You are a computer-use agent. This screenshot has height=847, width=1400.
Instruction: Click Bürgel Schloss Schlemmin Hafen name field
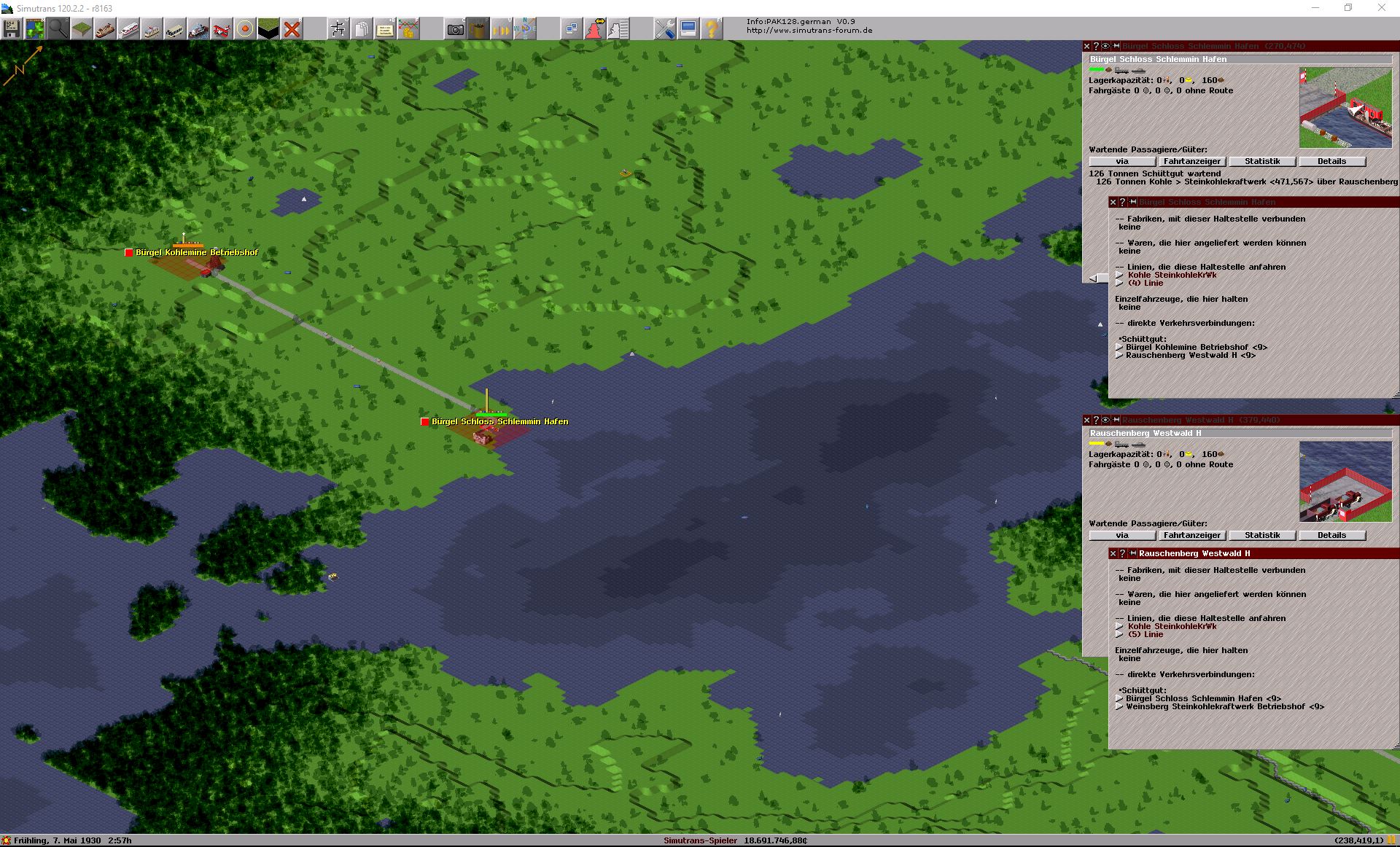[1240, 59]
